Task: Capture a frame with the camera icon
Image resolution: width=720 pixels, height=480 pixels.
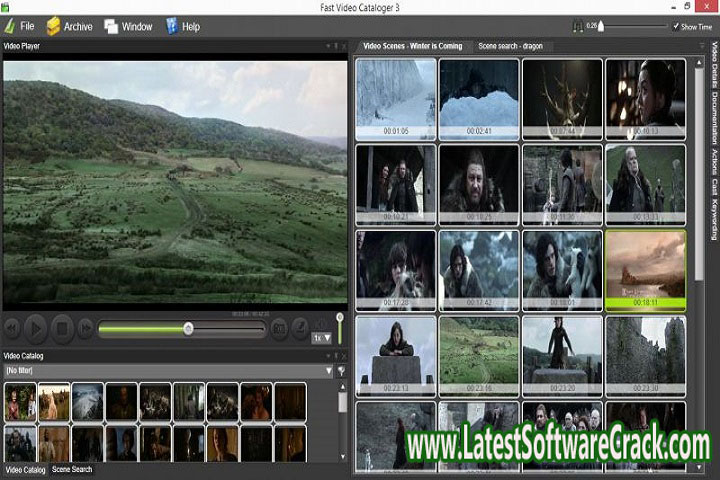Action: coord(279,327)
